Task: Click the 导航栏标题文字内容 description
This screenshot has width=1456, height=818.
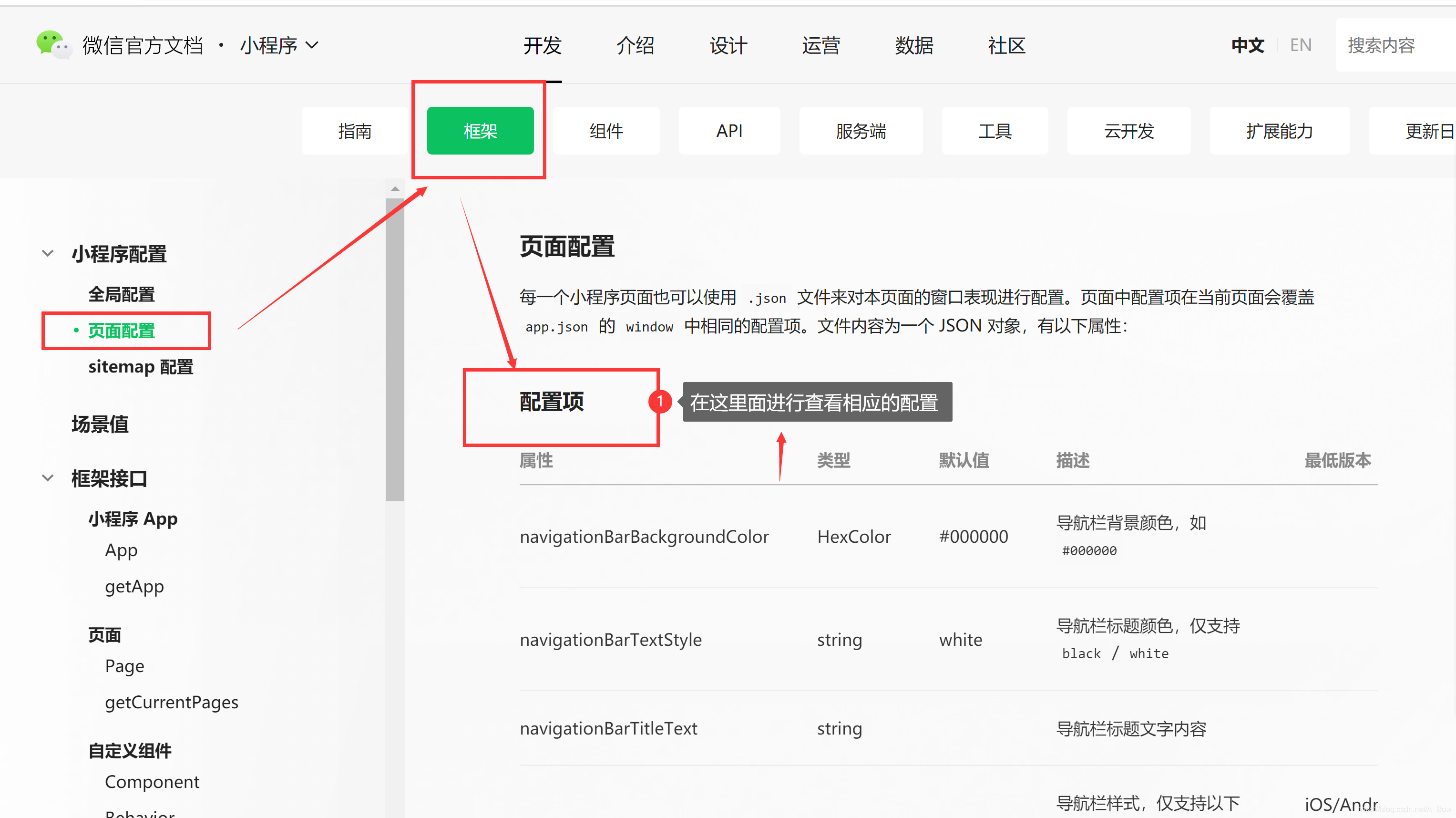Action: click(x=1131, y=729)
